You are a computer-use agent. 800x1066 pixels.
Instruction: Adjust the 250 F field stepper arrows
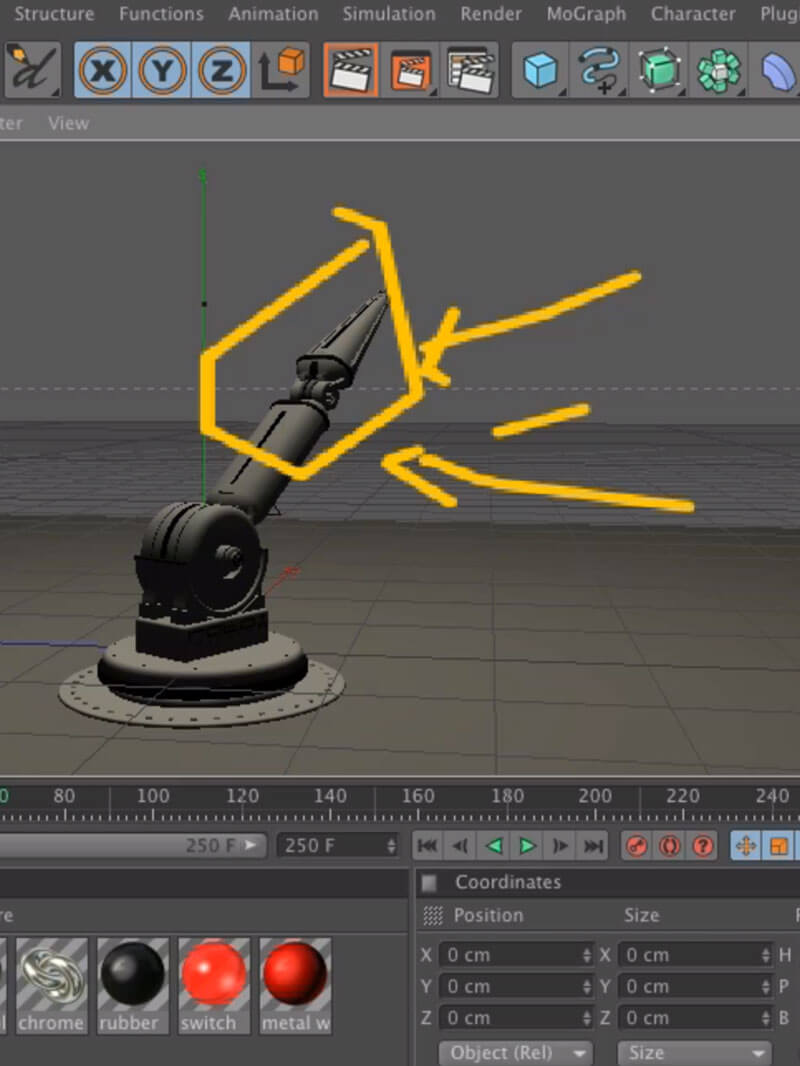coord(392,846)
